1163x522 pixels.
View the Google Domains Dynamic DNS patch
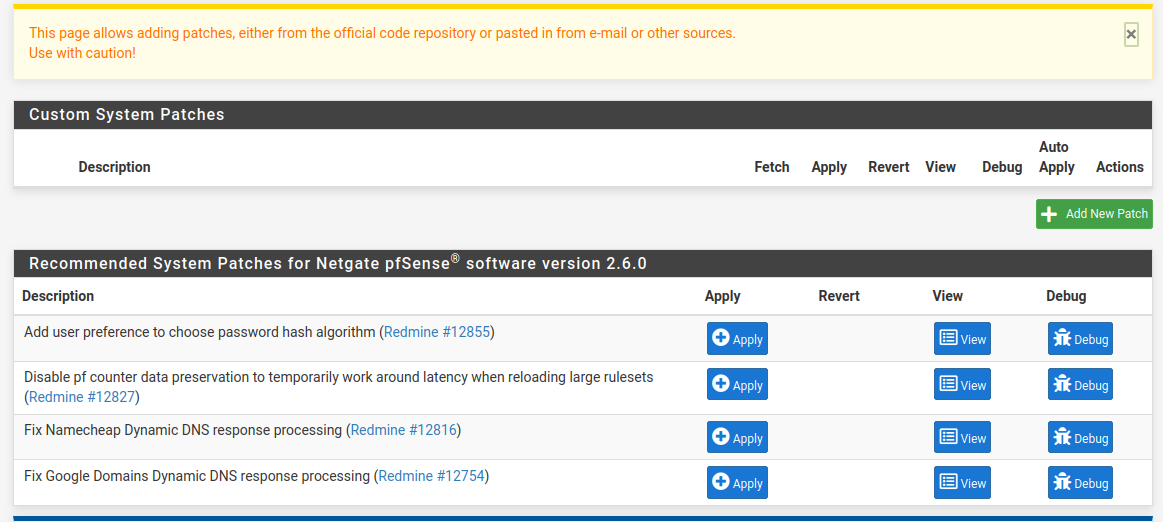pyautogui.click(x=962, y=482)
